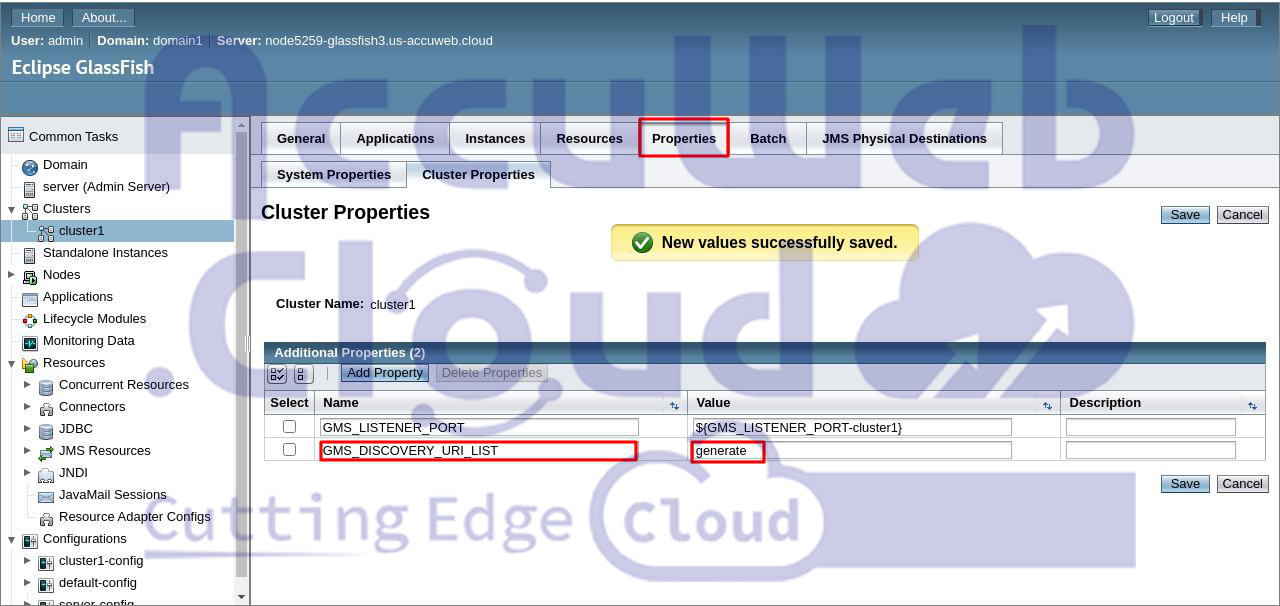Expand the Nodes tree node
Image resolution: width=1280 pixels, height=606 pixels.
12,274
